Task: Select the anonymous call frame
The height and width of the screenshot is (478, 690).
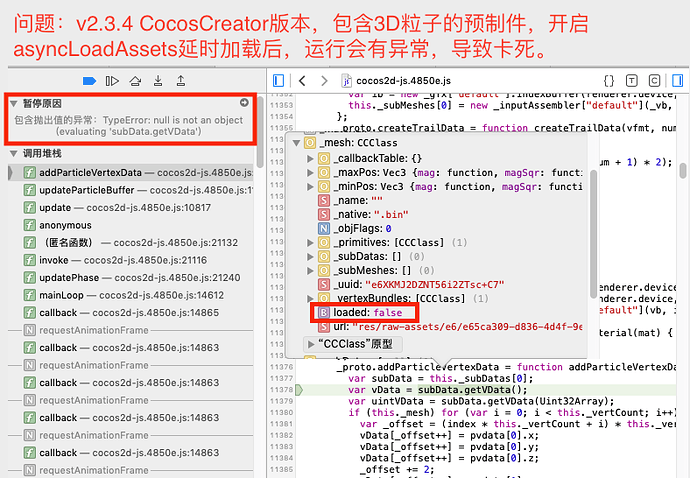Action: point(130,225)
